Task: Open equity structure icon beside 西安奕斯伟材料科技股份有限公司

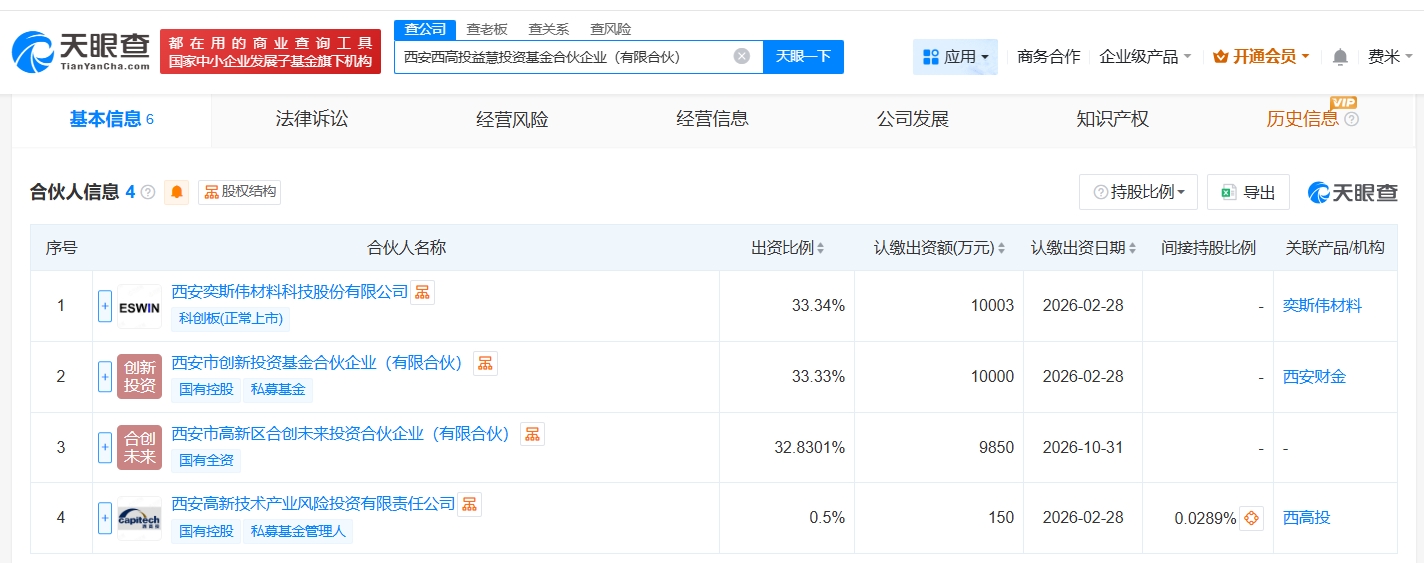Action: [423, 292]
